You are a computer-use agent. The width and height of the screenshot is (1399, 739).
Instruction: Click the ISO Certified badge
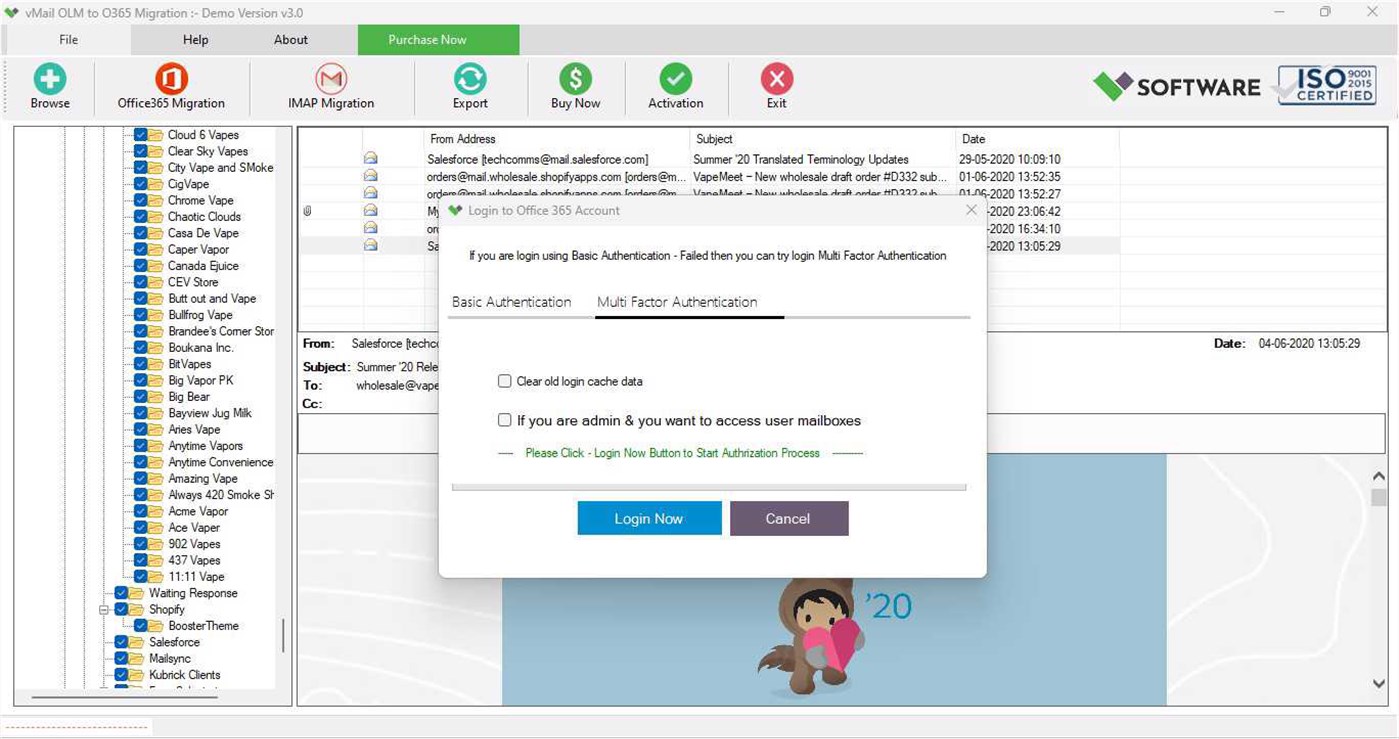[x=1327, y=85]
